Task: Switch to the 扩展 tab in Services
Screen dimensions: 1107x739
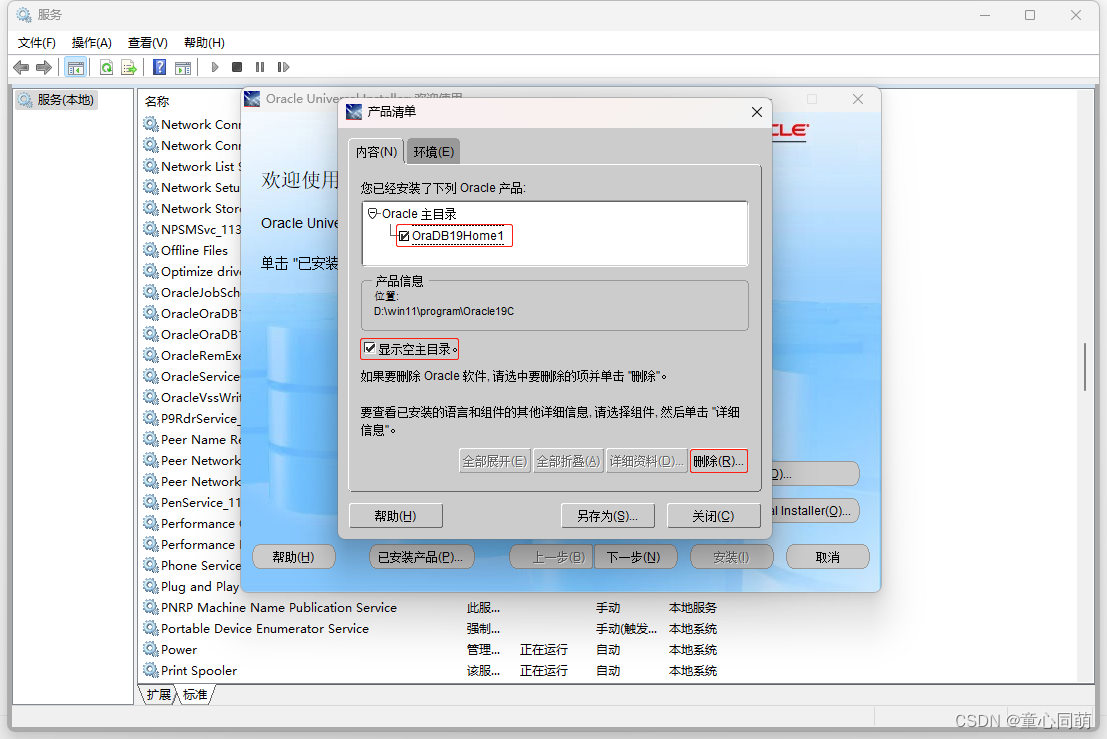Action: (x=158, y=695)
